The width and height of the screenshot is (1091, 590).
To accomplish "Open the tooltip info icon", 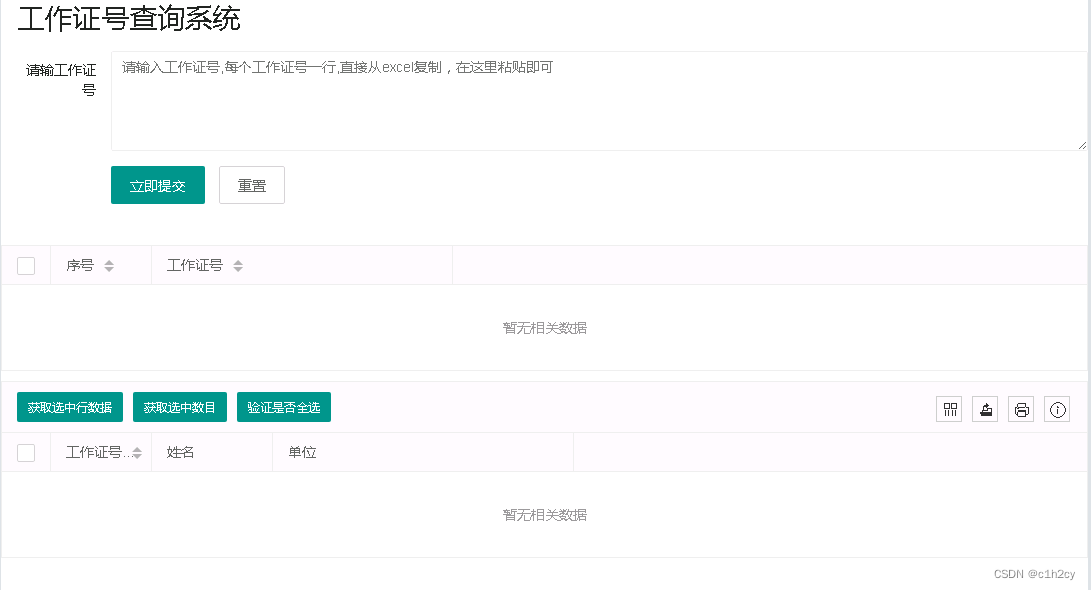I will 1057,408.
